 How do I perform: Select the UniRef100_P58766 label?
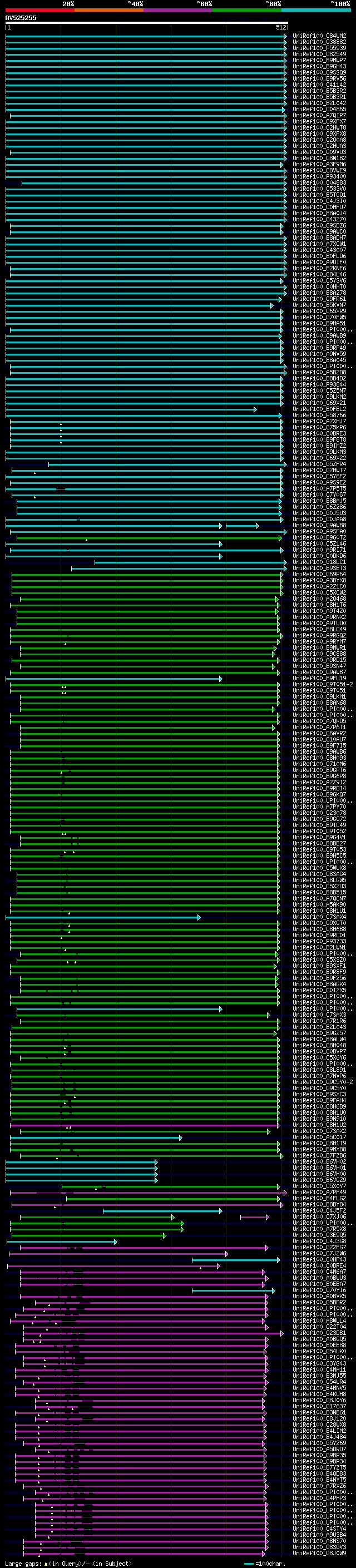pos(319,415)
